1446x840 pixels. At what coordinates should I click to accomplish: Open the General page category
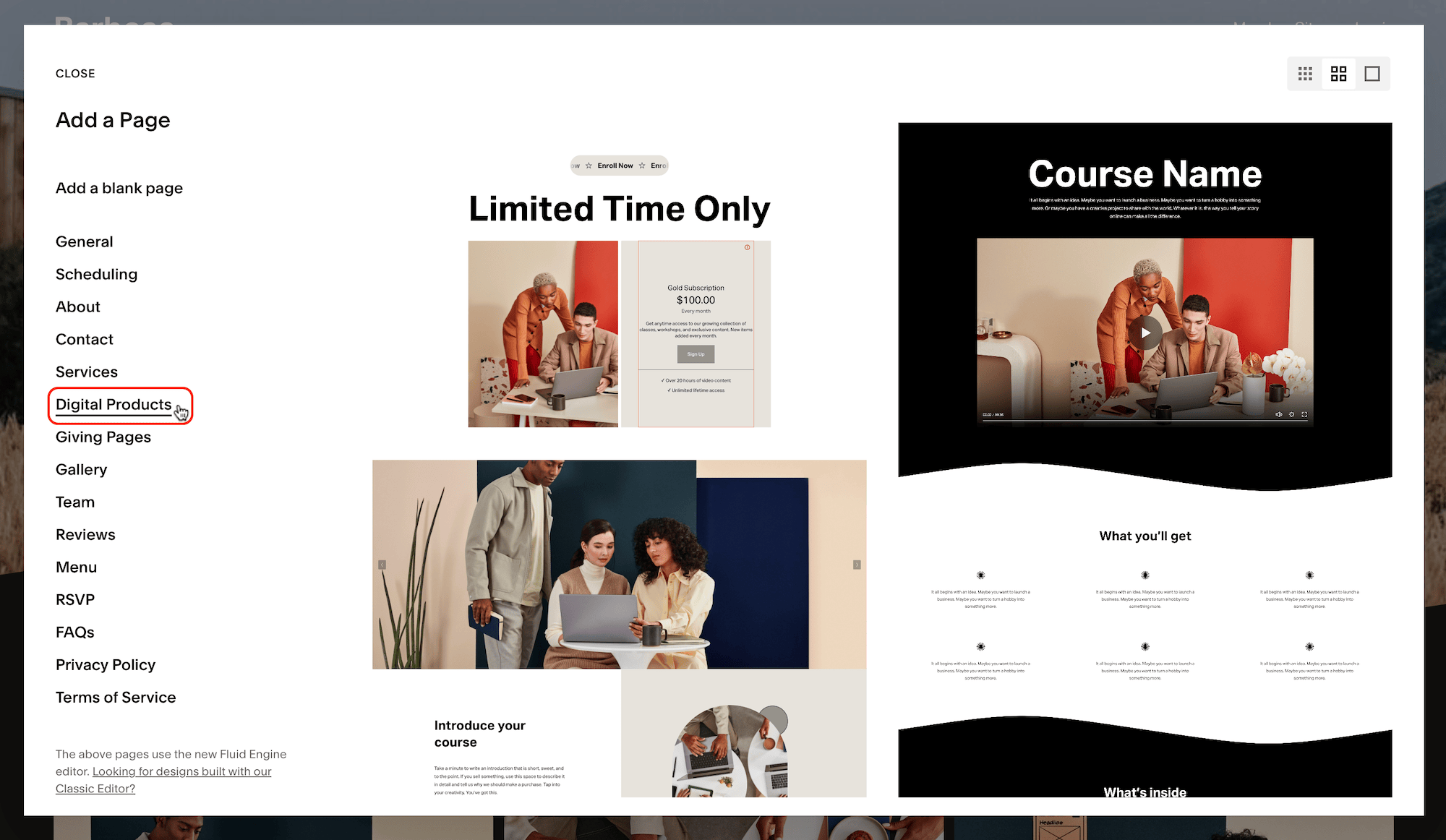point(85,241)
